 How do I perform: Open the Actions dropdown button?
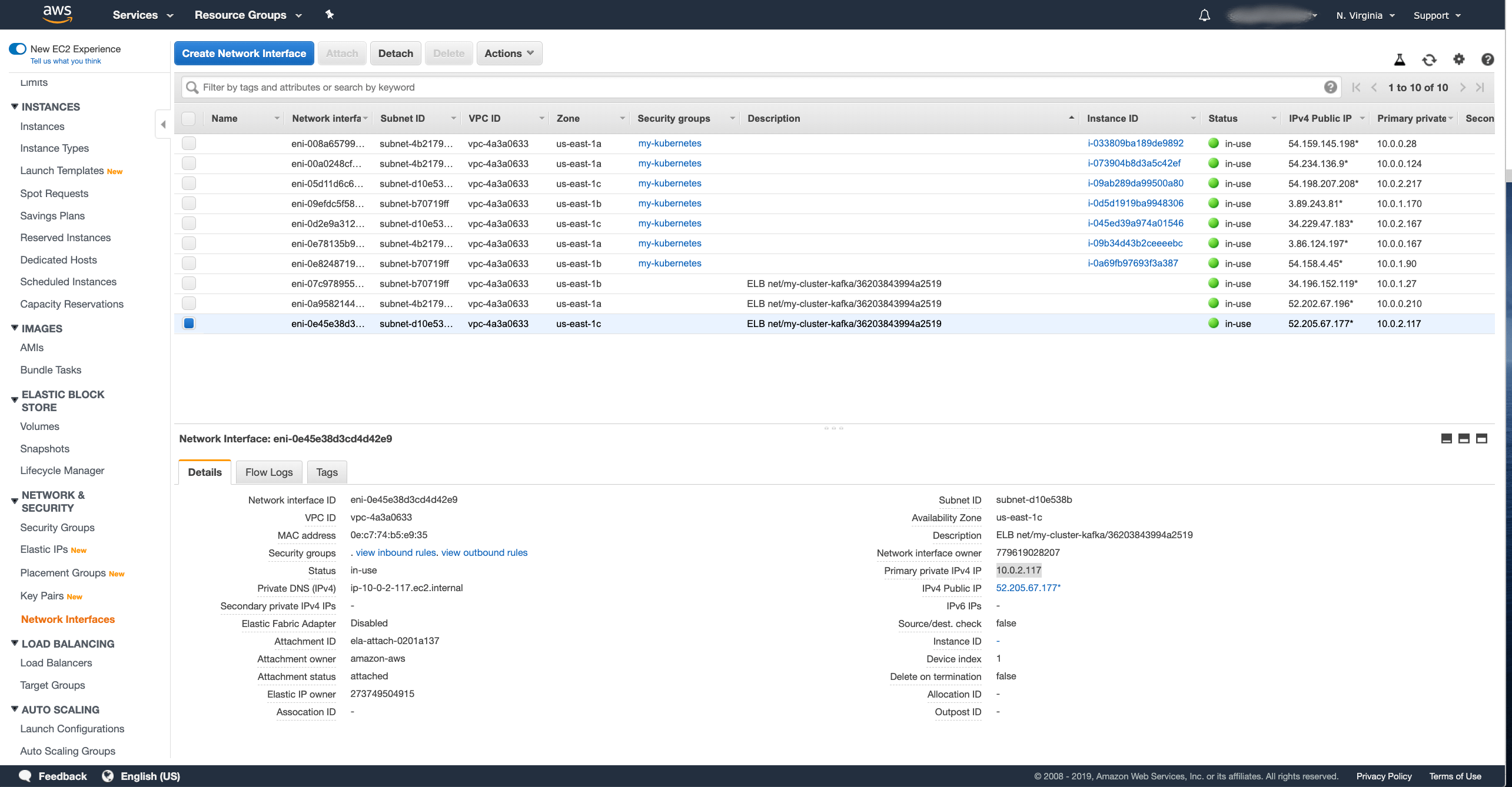pyautogui.click(x=509, y=53)
